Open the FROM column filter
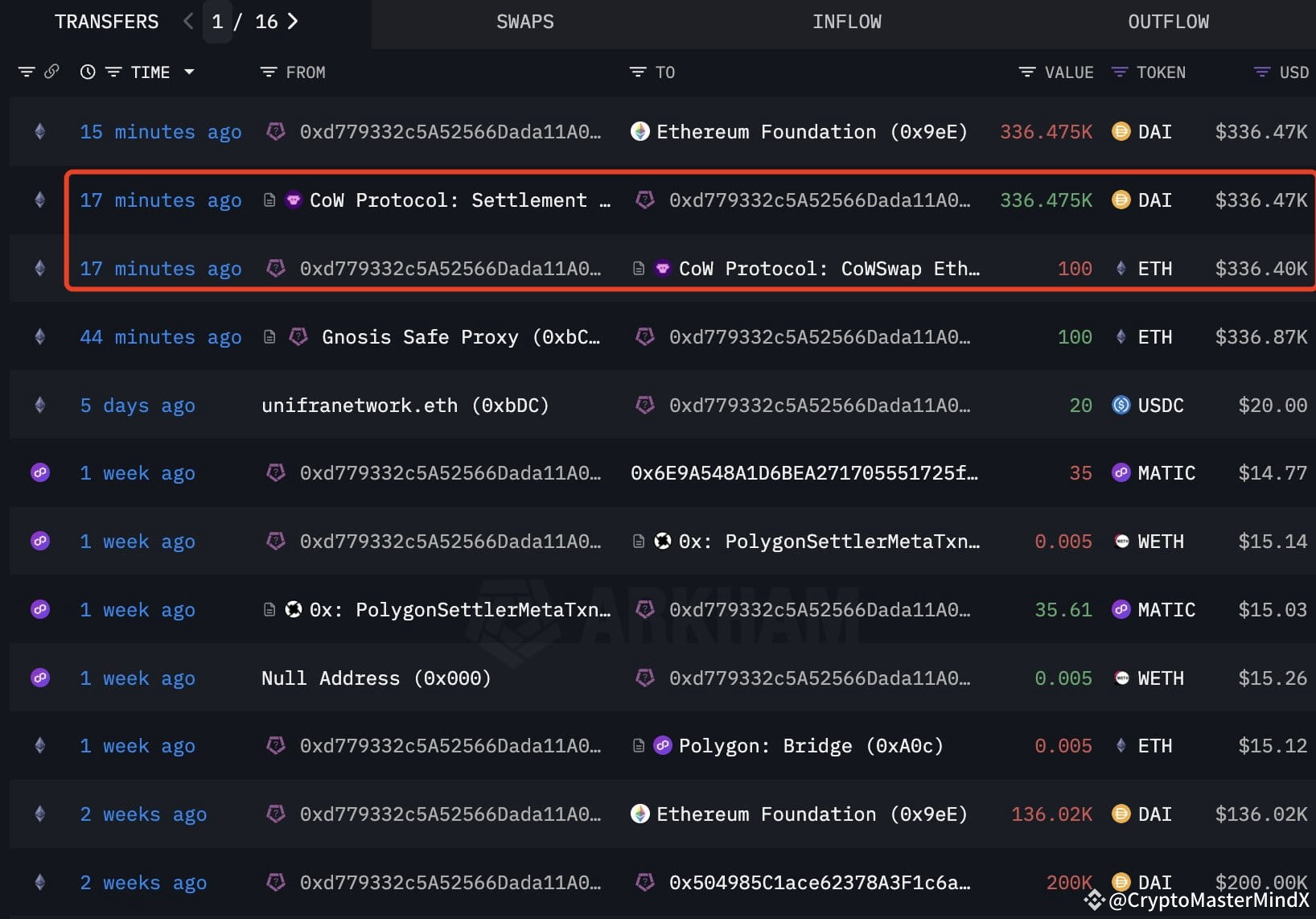This screenshot has height=919, width=1316. [x=269, y=72]
